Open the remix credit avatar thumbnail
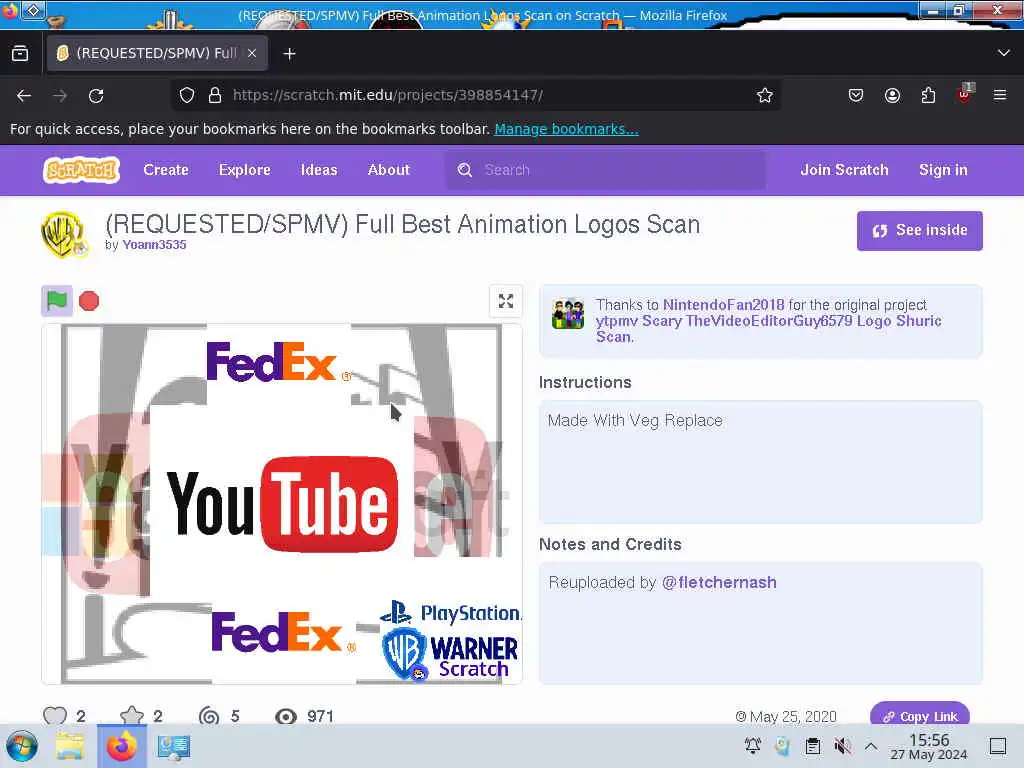The width and height of the screenshot is (1024, 768). pyautogui.click(x=568, y=313)
